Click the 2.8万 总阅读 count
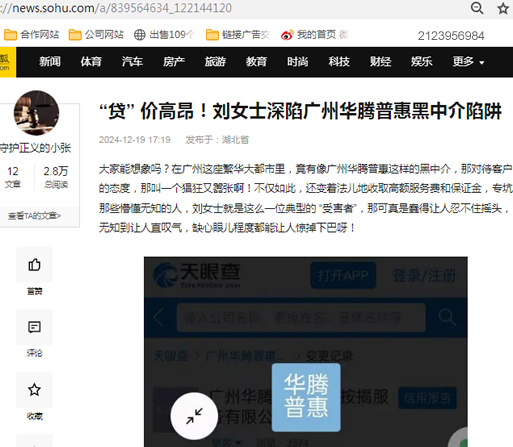Image resolution: width=513 pixels, height=447 pixels. point(56,177)
